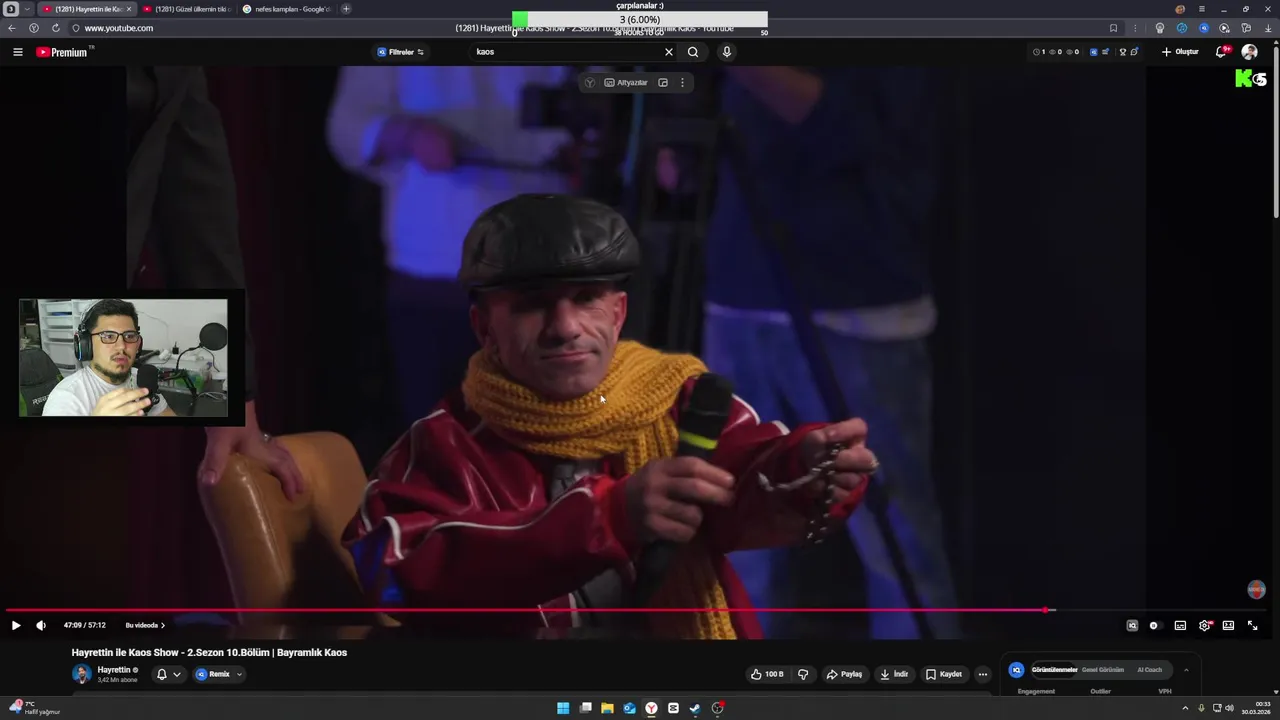Start voice search with the microphone
This screenshot has width=1280, height=720.
(727, 52)
